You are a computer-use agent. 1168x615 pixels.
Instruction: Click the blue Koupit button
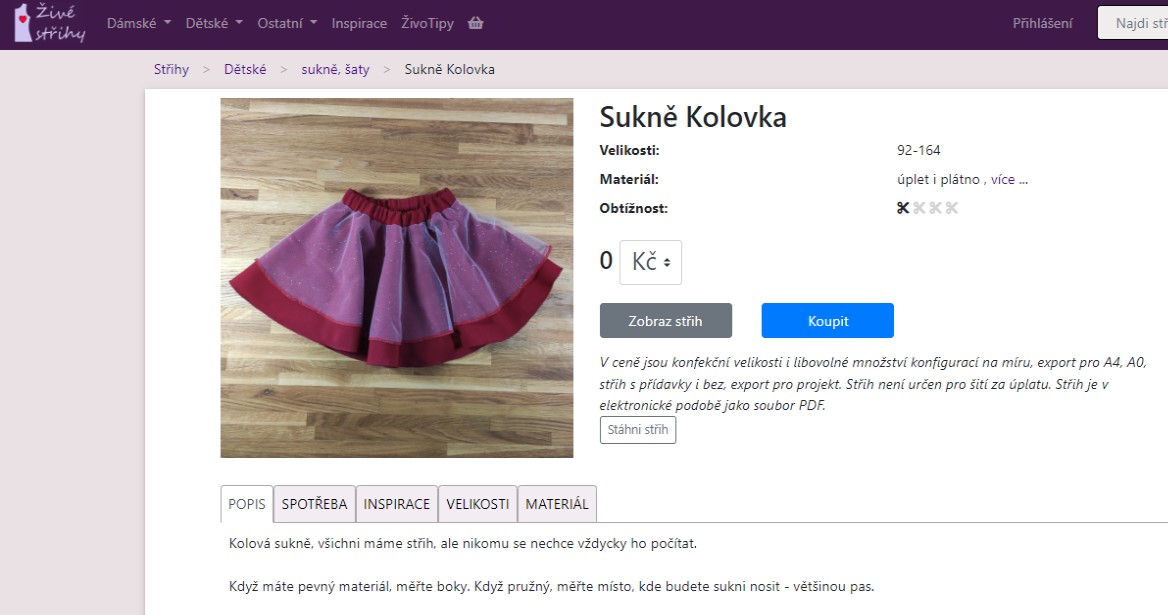click(x=827, y=321)
